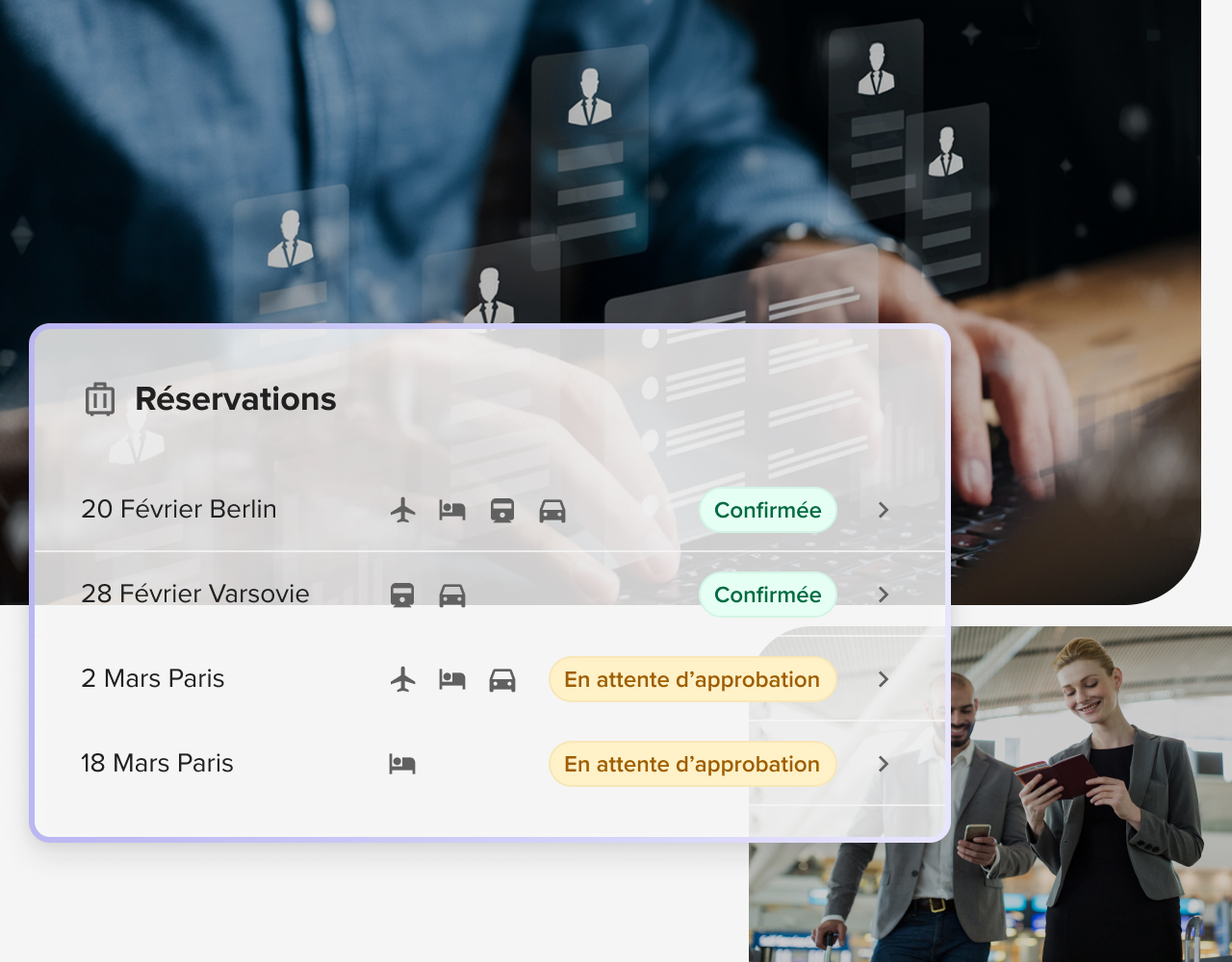Open the 18 Mars Paris reservation chevron
This screenshot has height=962, width=1232.
tap(884, 764)
